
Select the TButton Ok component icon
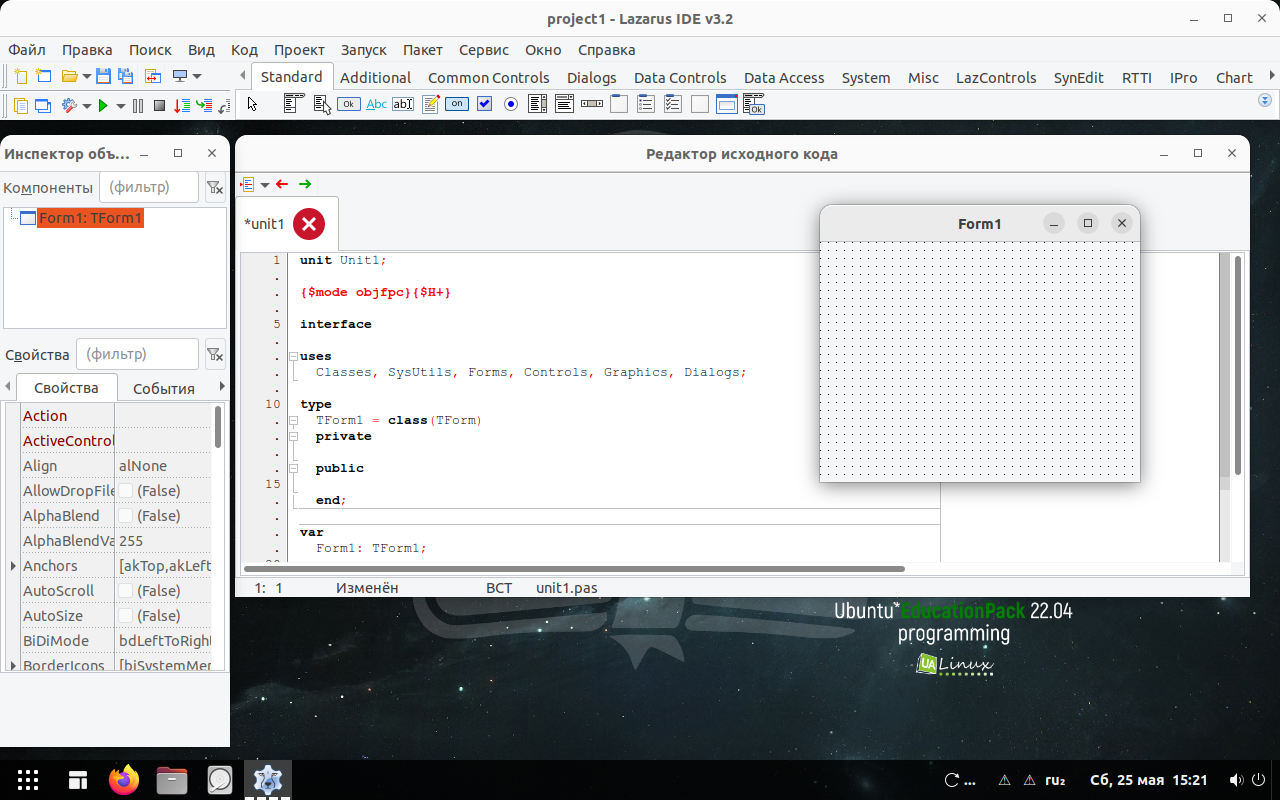(x=349, y=104)
